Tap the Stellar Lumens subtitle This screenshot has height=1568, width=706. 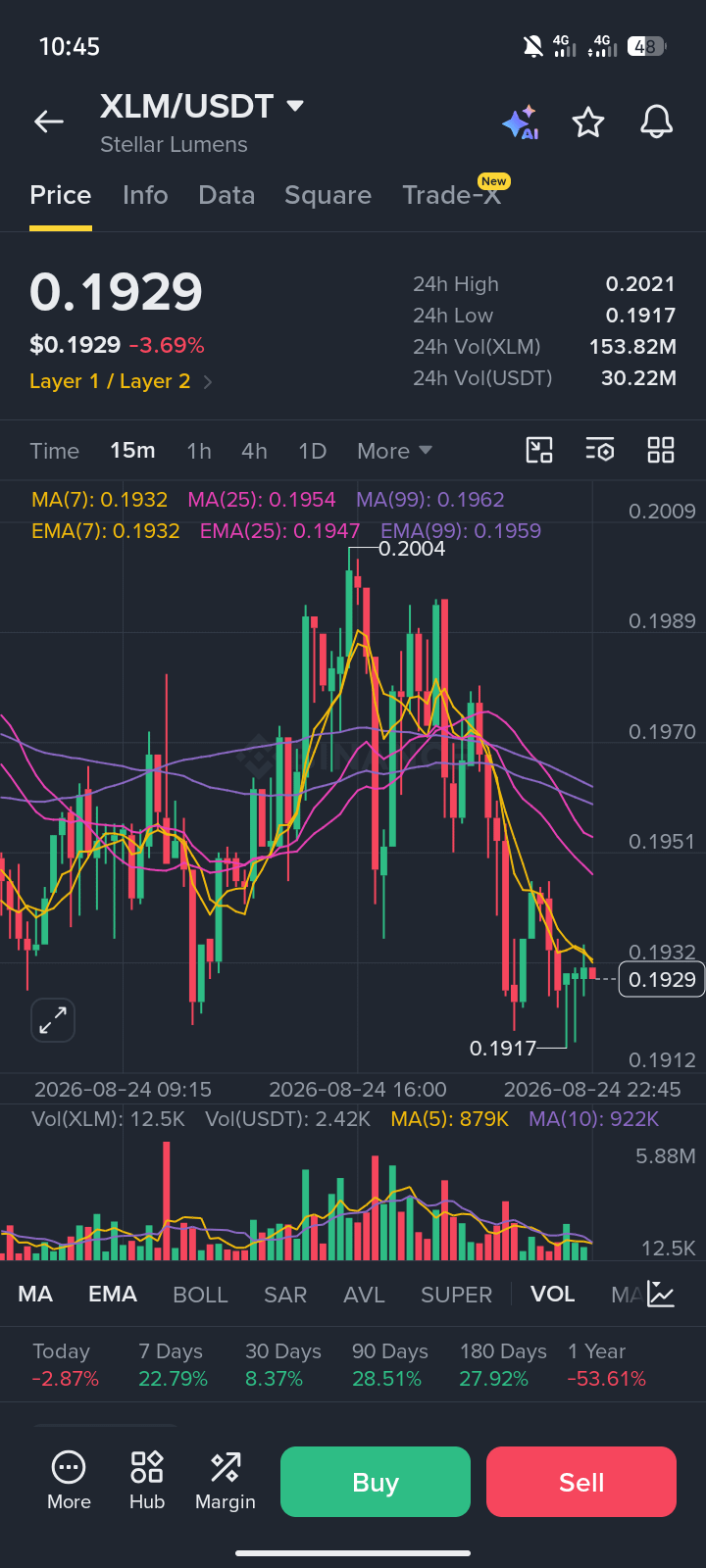[x=174, y=144]
